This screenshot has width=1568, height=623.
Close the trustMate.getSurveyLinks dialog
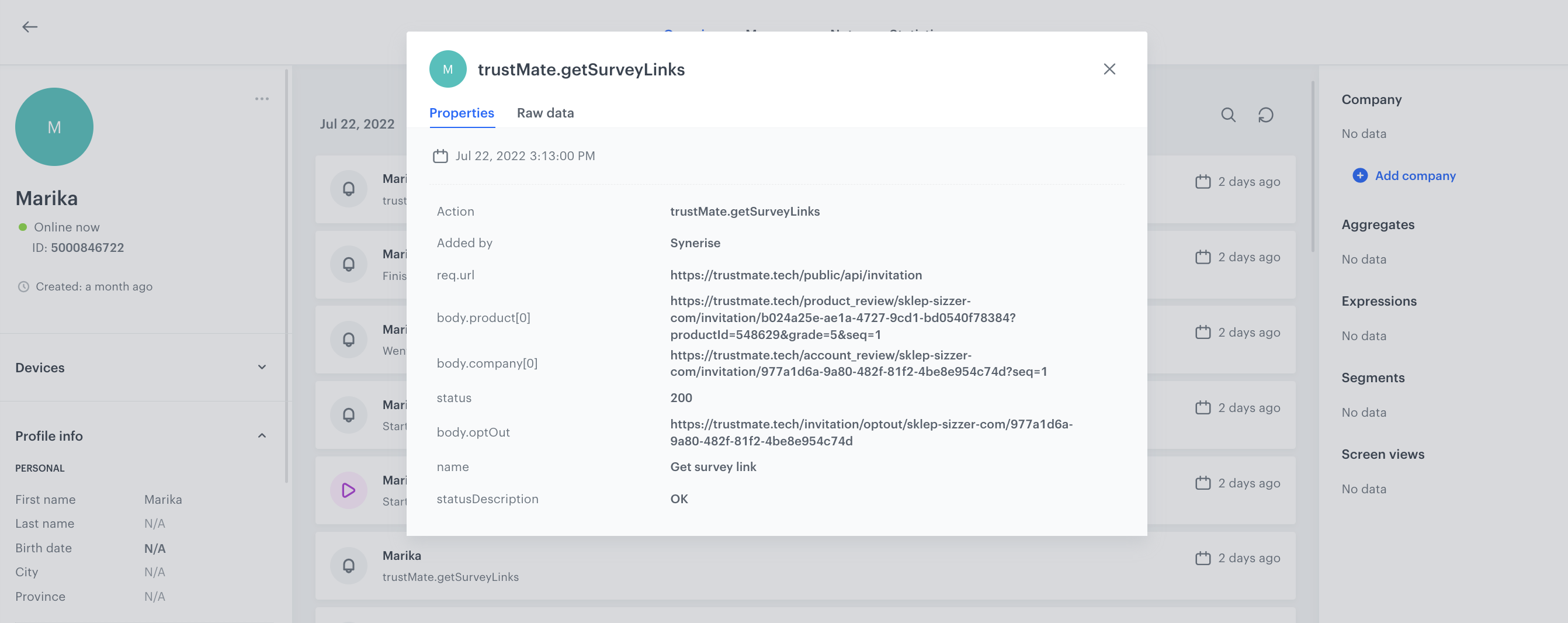click(x=1109, y=69)
